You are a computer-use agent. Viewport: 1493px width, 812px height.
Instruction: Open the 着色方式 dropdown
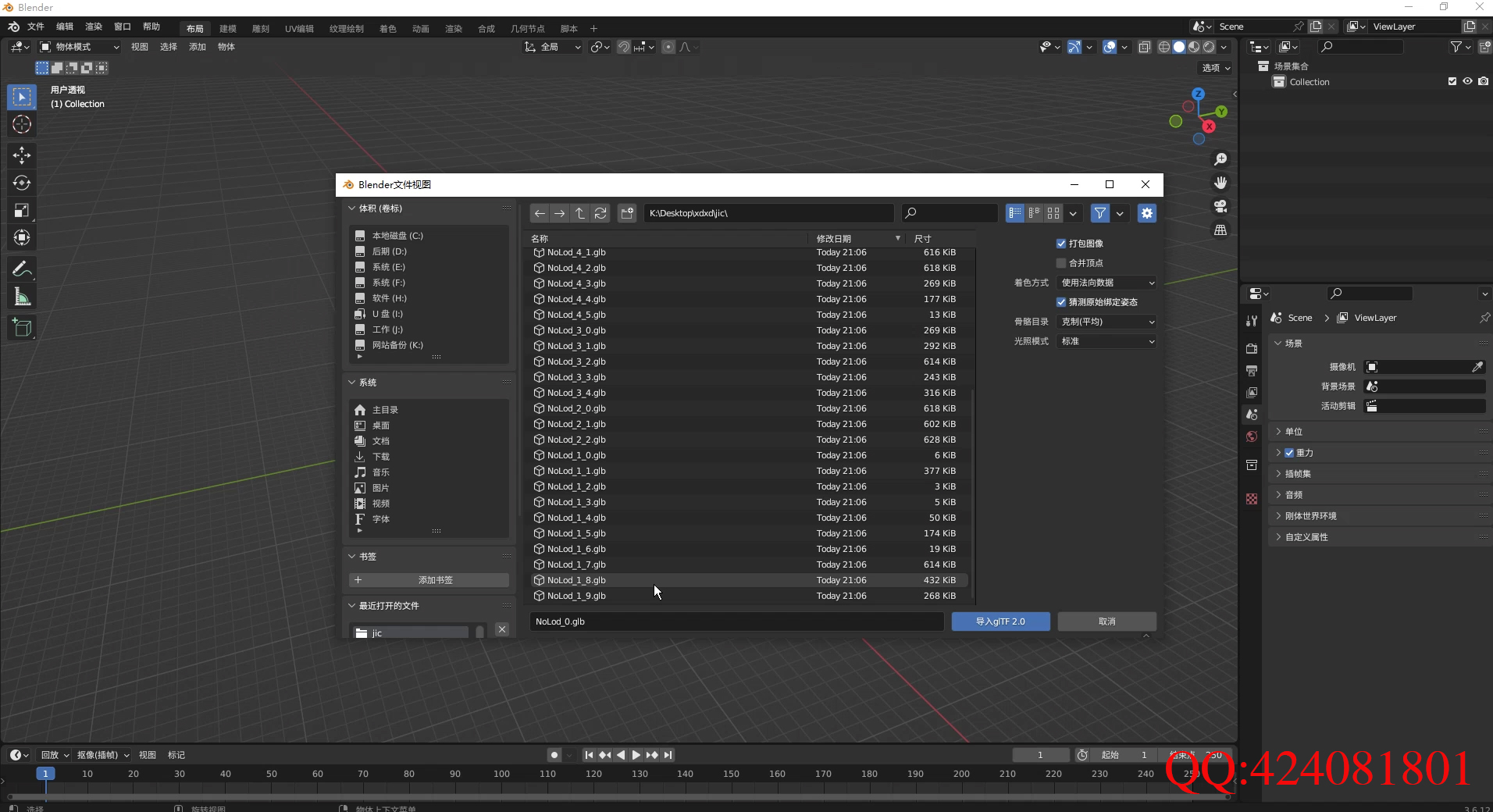[x=1106, y=283]
